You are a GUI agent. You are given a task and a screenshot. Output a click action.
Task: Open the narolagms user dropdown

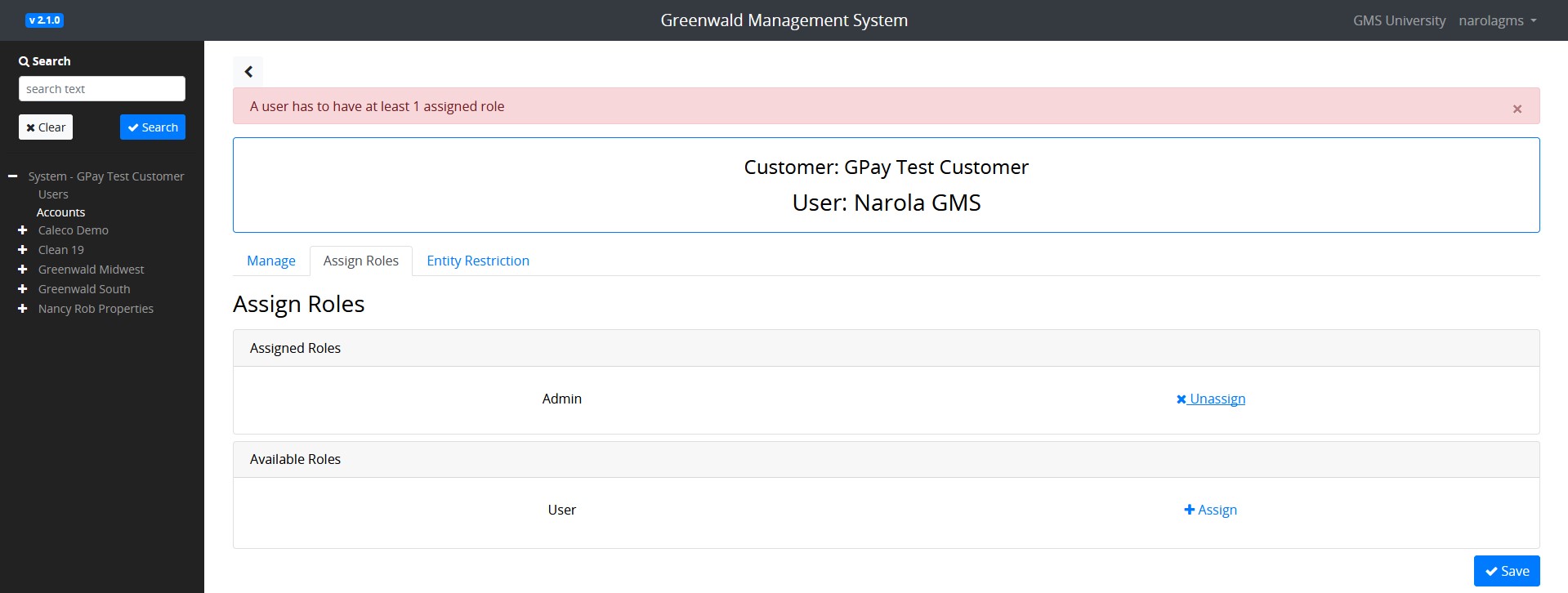[1498, 20]
